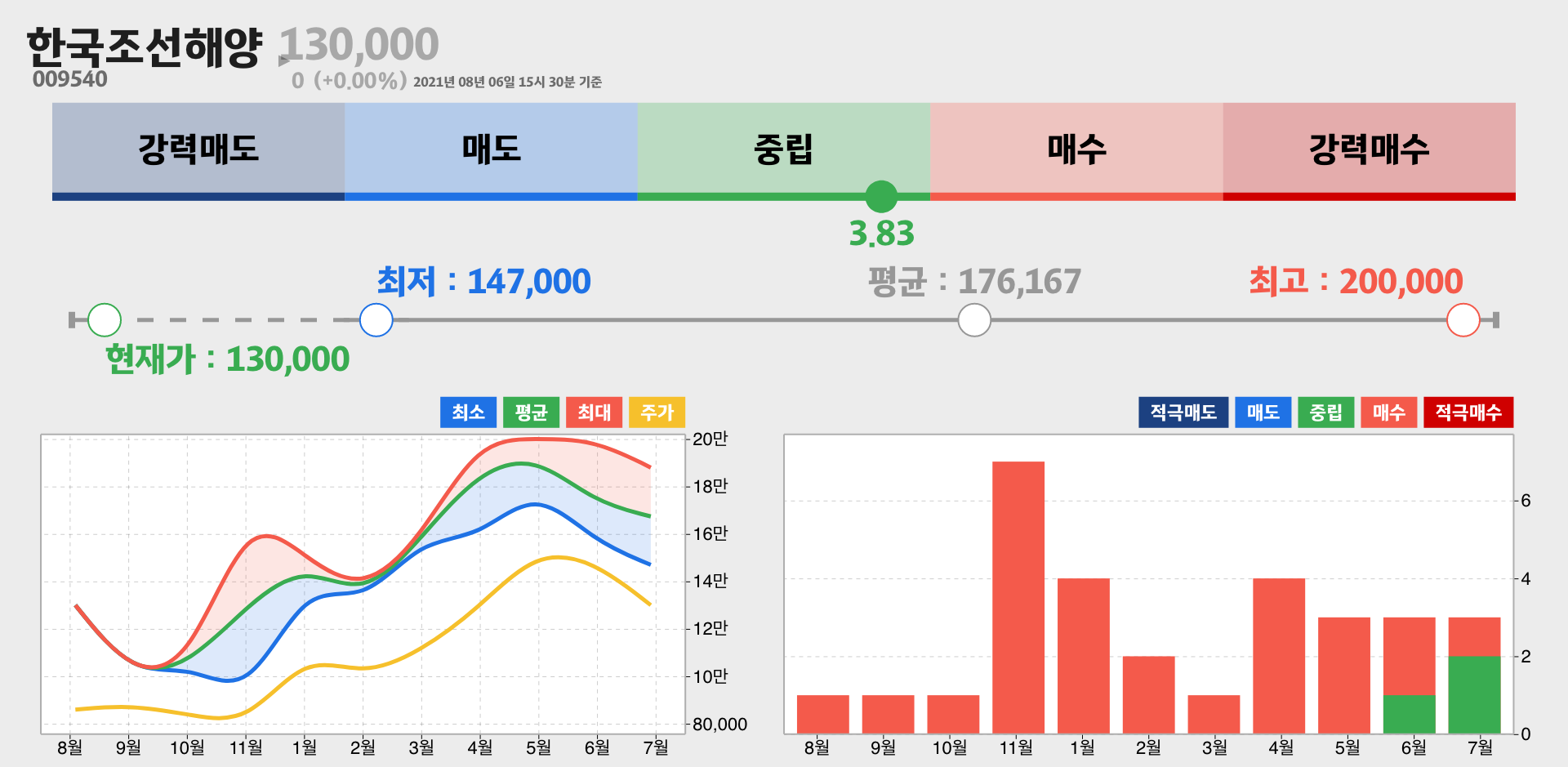
Task: Click the 0 (+0.00%) change text
Action: pos(349,80)
